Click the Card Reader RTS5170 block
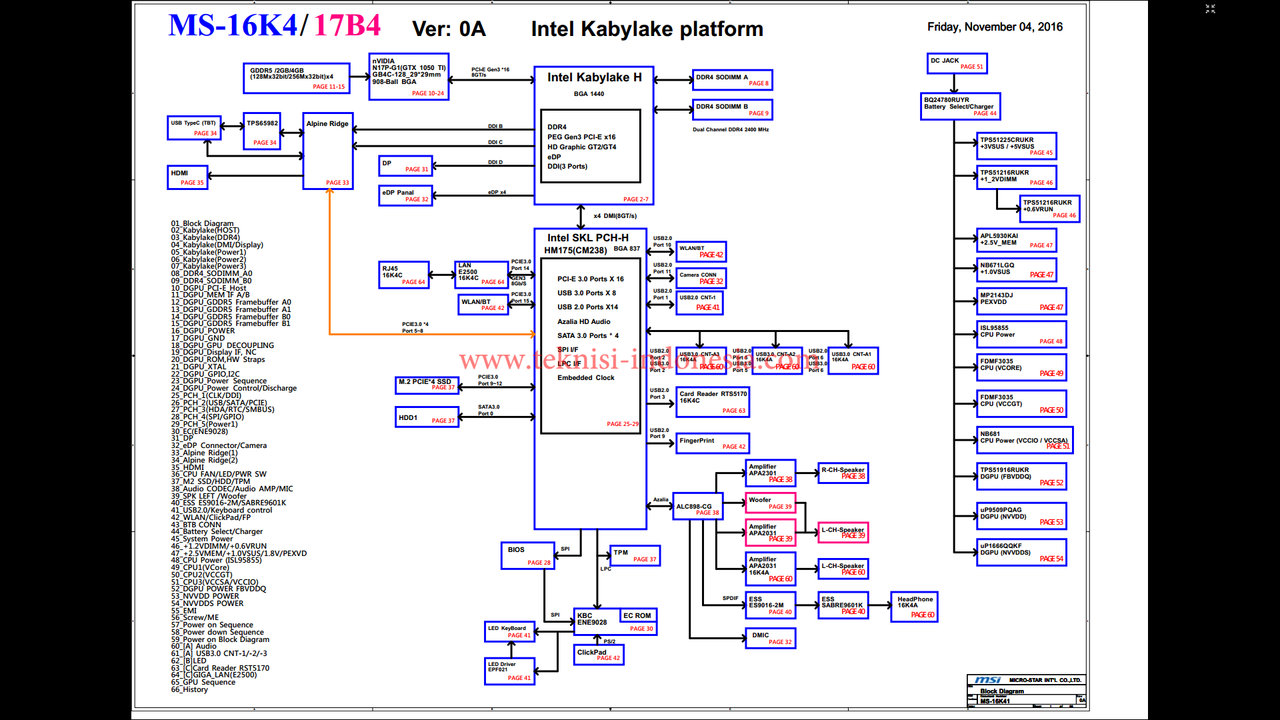The width and height of the screenshot is (1280, 720). [x=712, y=402]
